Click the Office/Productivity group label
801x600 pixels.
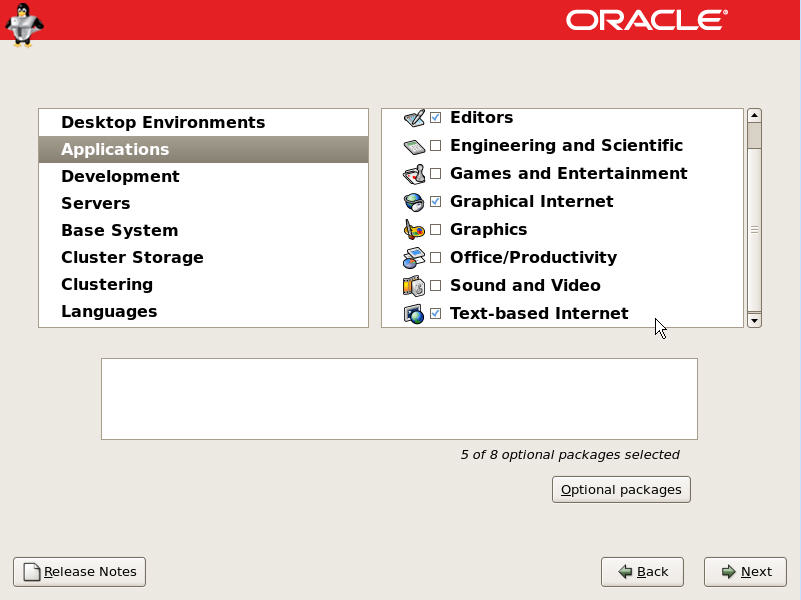pos(533,257)
